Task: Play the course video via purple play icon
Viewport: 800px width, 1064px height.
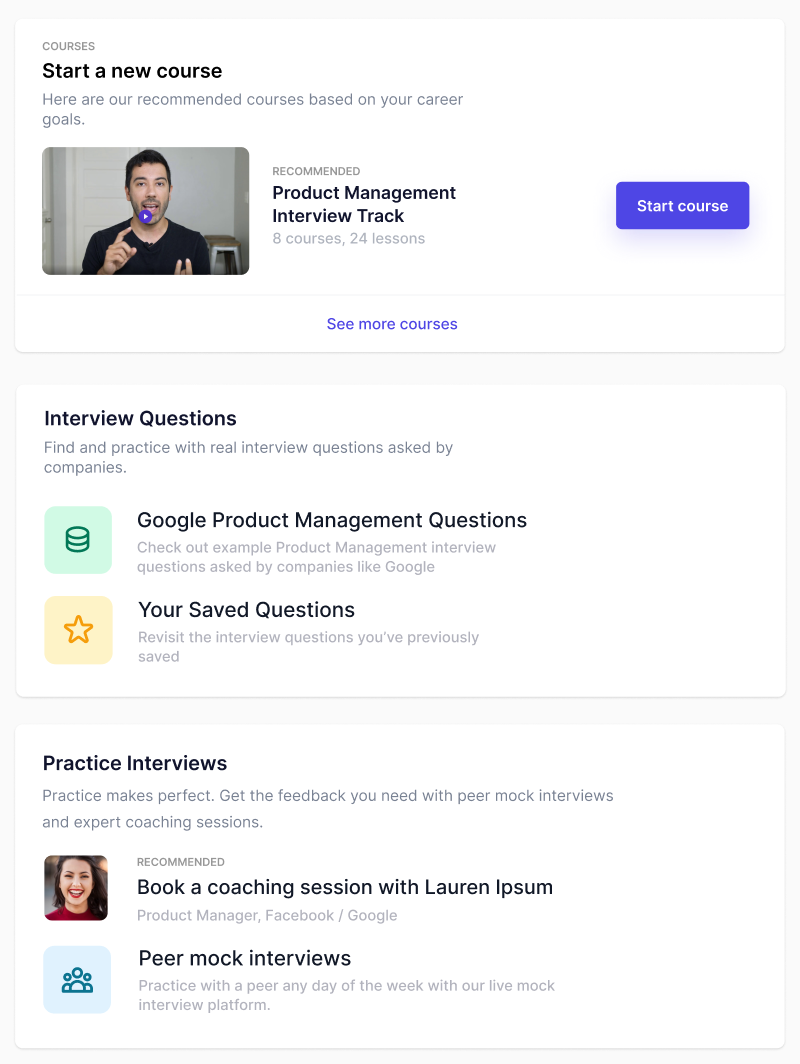Action: [145, 216]
